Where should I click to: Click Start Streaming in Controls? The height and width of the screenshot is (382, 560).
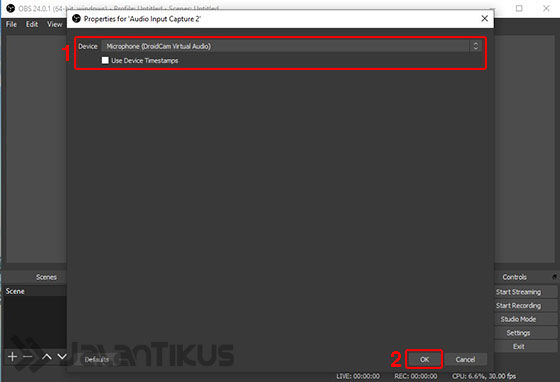(x=518, y=292)
